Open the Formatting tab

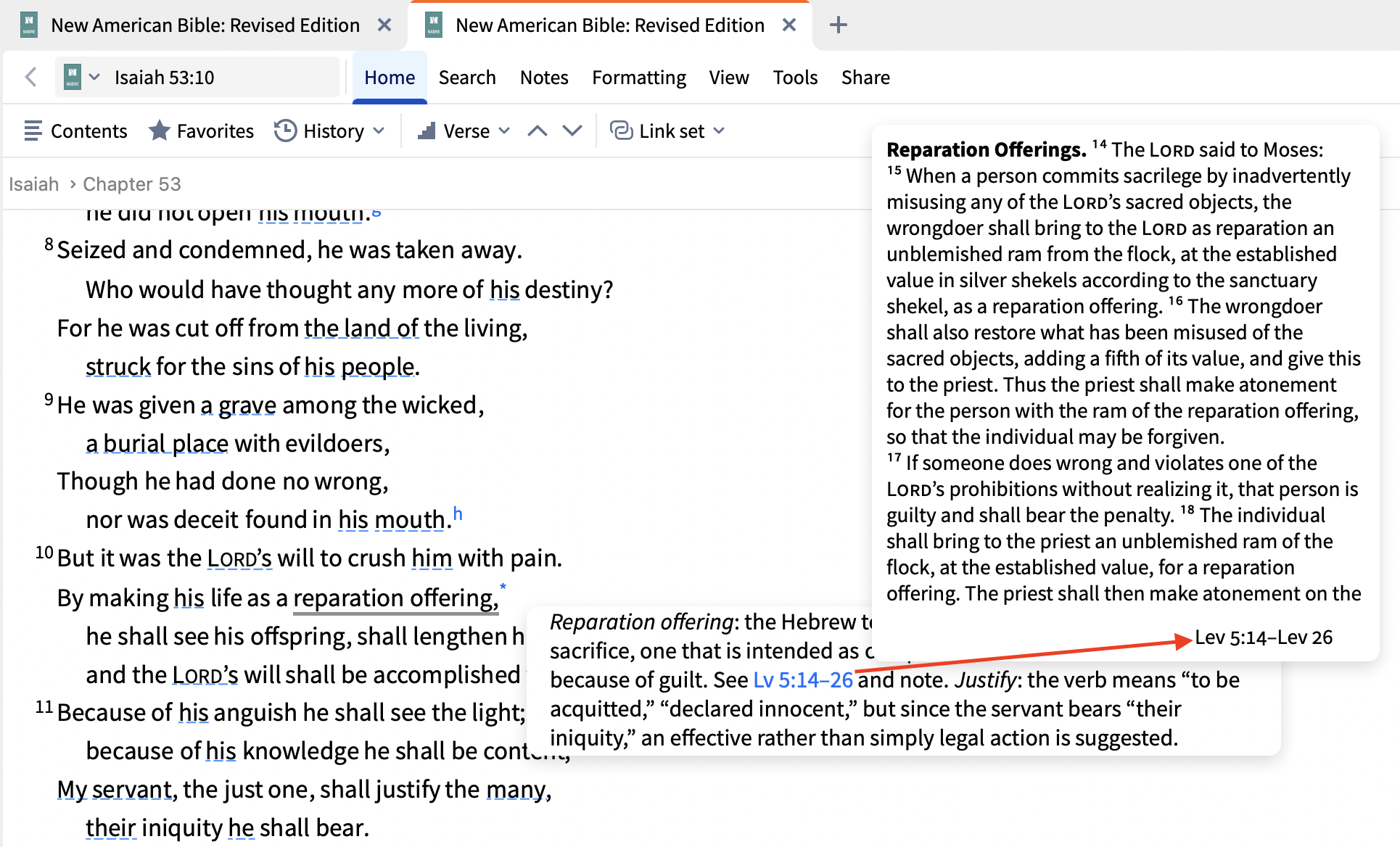(x=639, y=77)
